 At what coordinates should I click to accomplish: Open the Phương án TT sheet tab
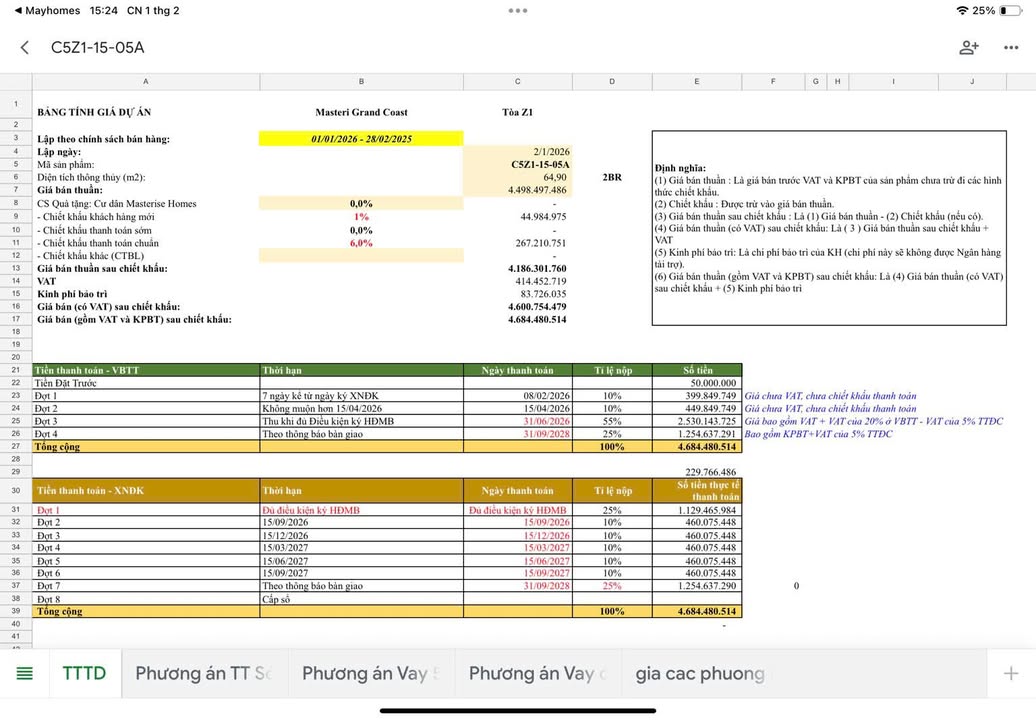point(204,673)
